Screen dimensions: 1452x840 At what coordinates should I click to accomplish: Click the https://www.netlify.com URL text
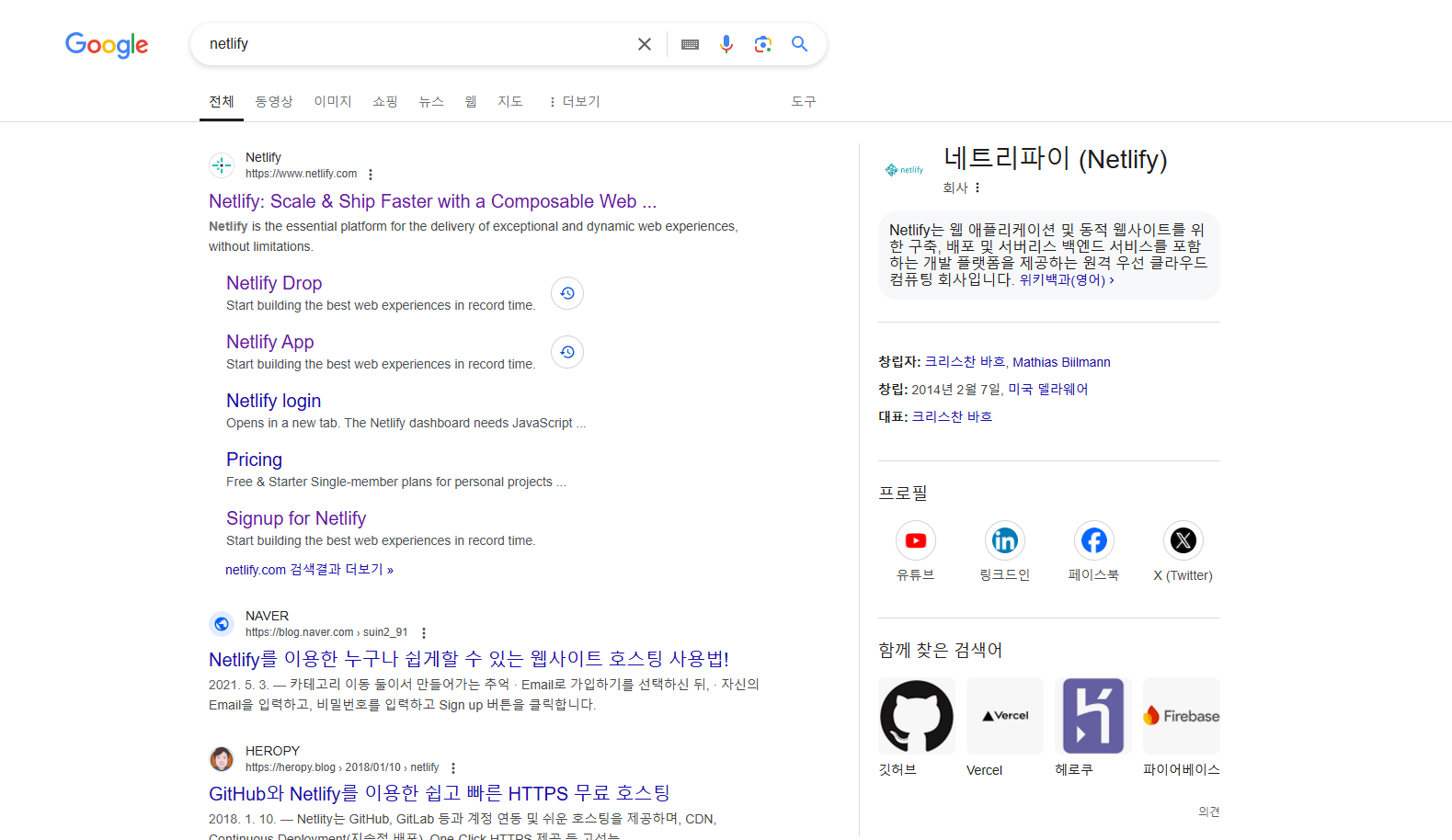pos(301,174)
